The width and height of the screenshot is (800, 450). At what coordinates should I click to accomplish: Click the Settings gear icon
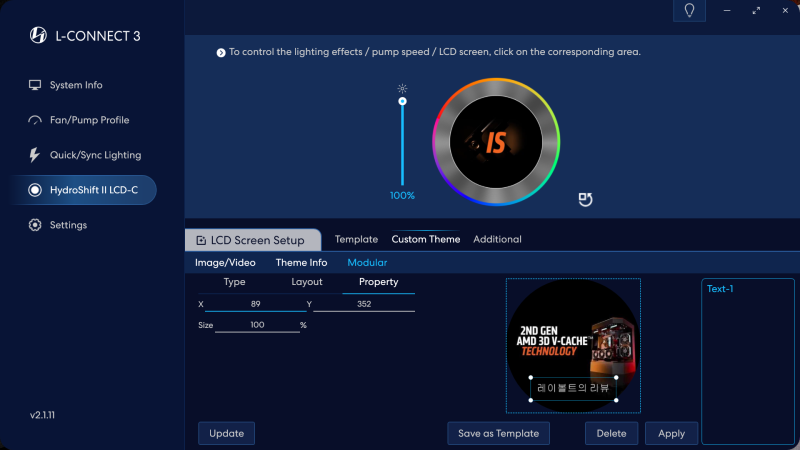[35, 225]
